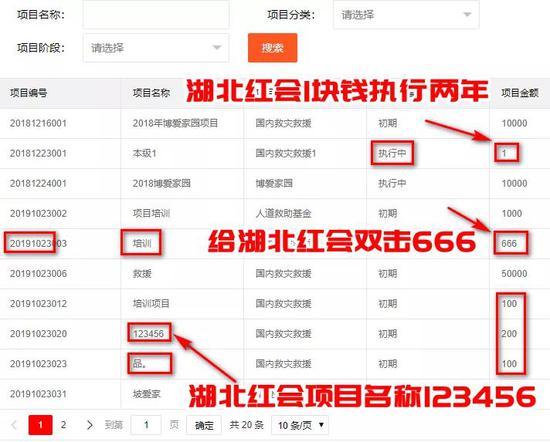Click the 确定 button in pagination
The height and width of the screenshot is (442, 550).
click(x=204, y=425)
